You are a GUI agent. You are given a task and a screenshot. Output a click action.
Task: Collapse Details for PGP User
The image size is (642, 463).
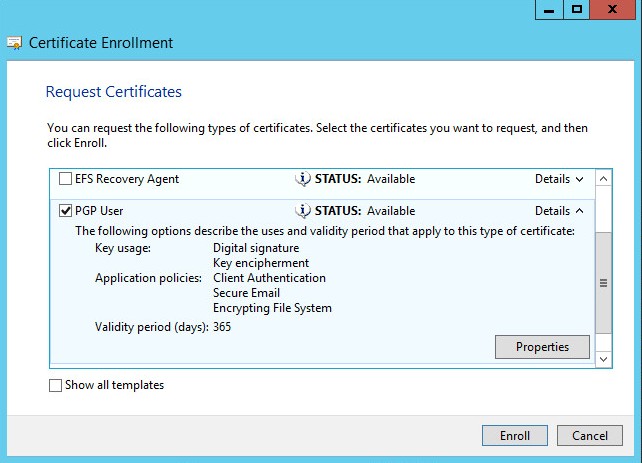click(559, 211)
